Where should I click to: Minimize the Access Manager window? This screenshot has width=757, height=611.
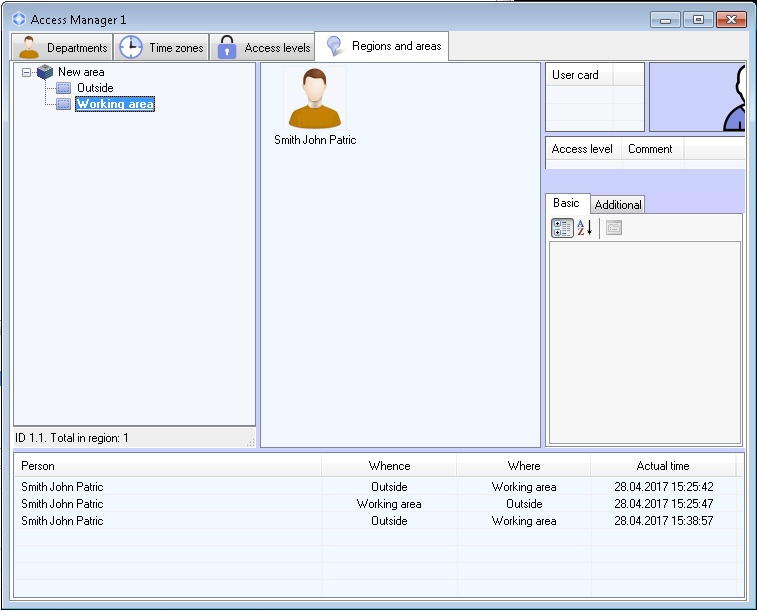click(665, 20)
